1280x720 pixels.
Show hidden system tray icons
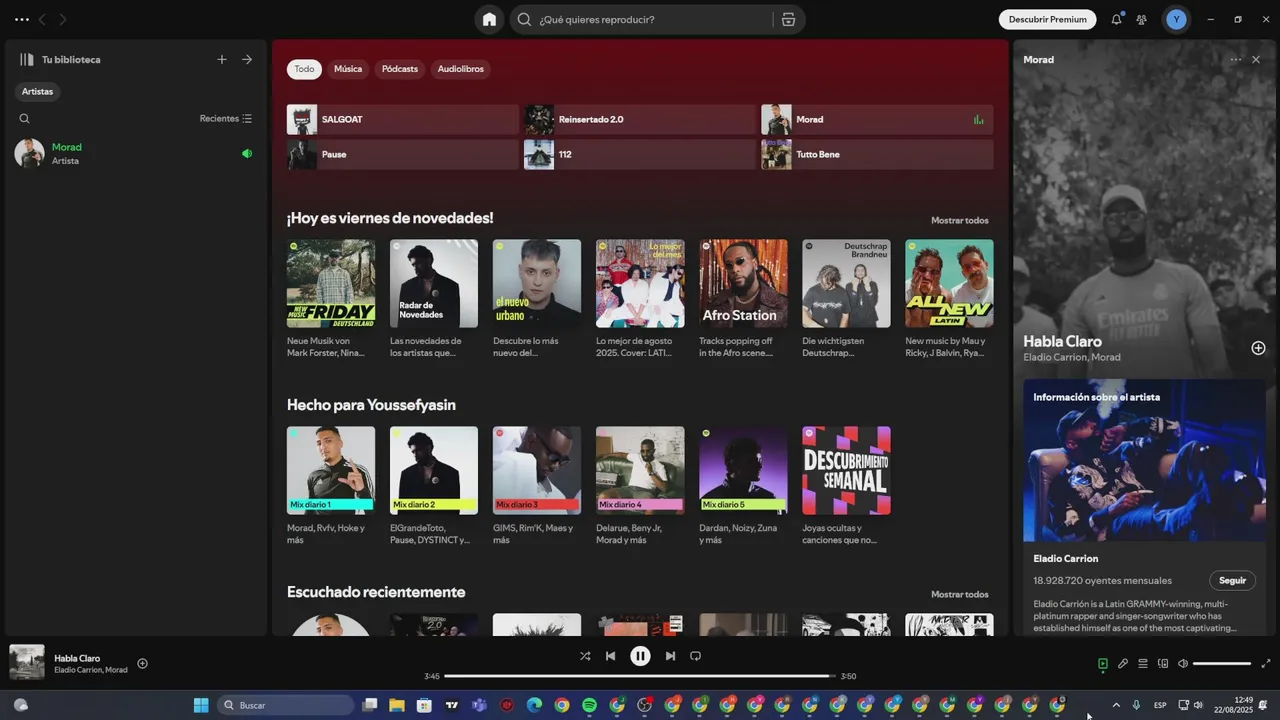[1116, 705]
